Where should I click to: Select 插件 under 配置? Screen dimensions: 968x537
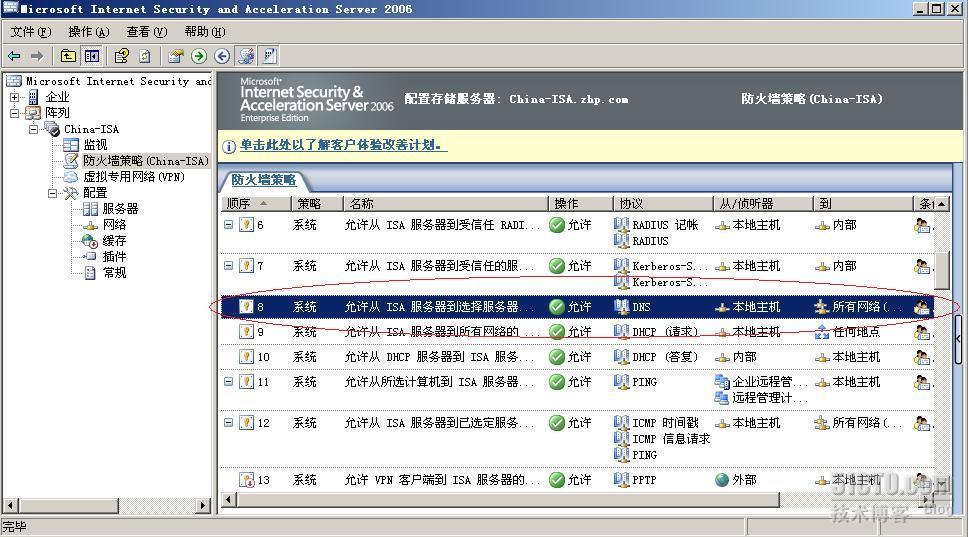(114, 257)
